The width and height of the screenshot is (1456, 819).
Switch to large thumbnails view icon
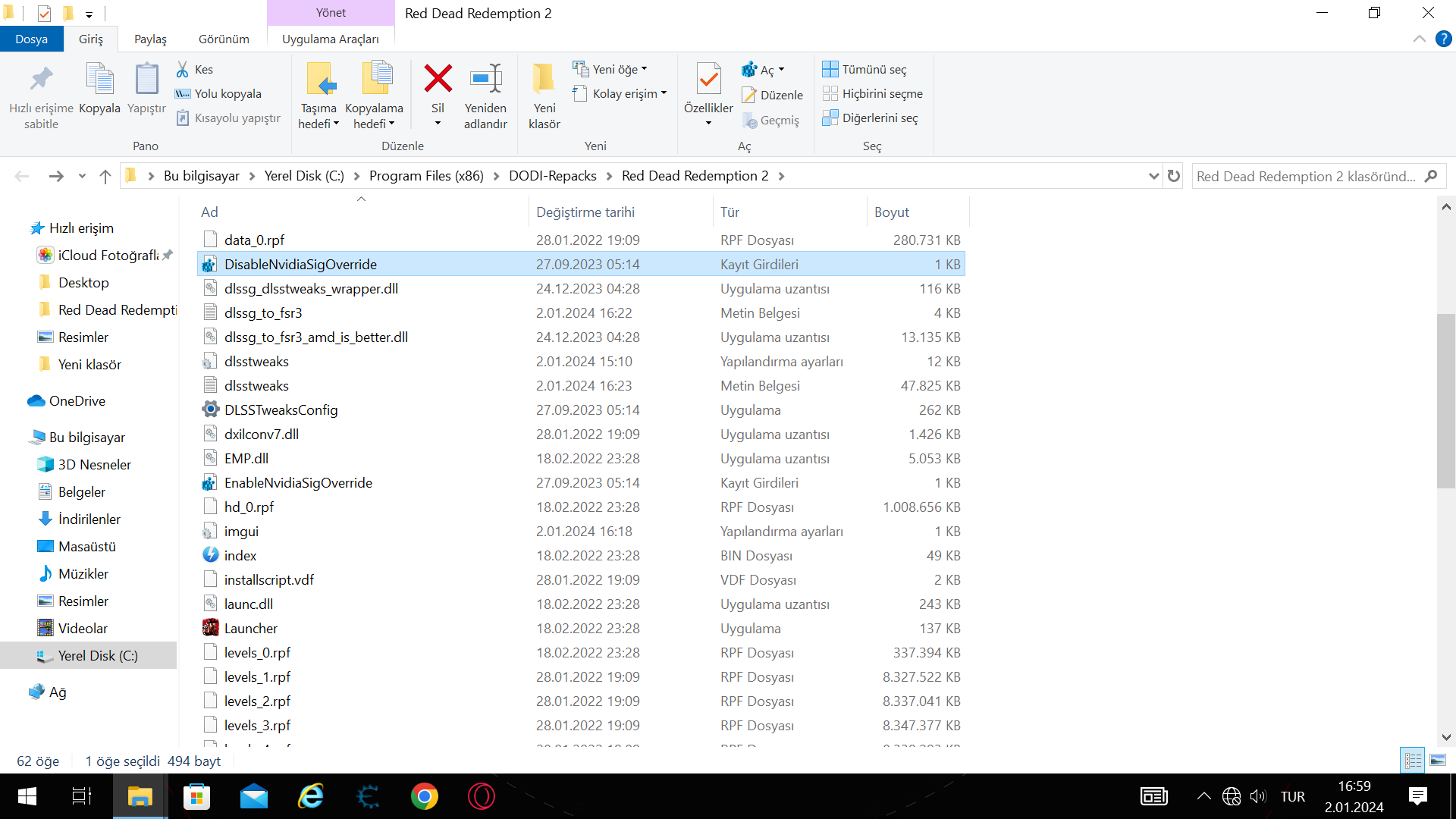point(1438,760)
